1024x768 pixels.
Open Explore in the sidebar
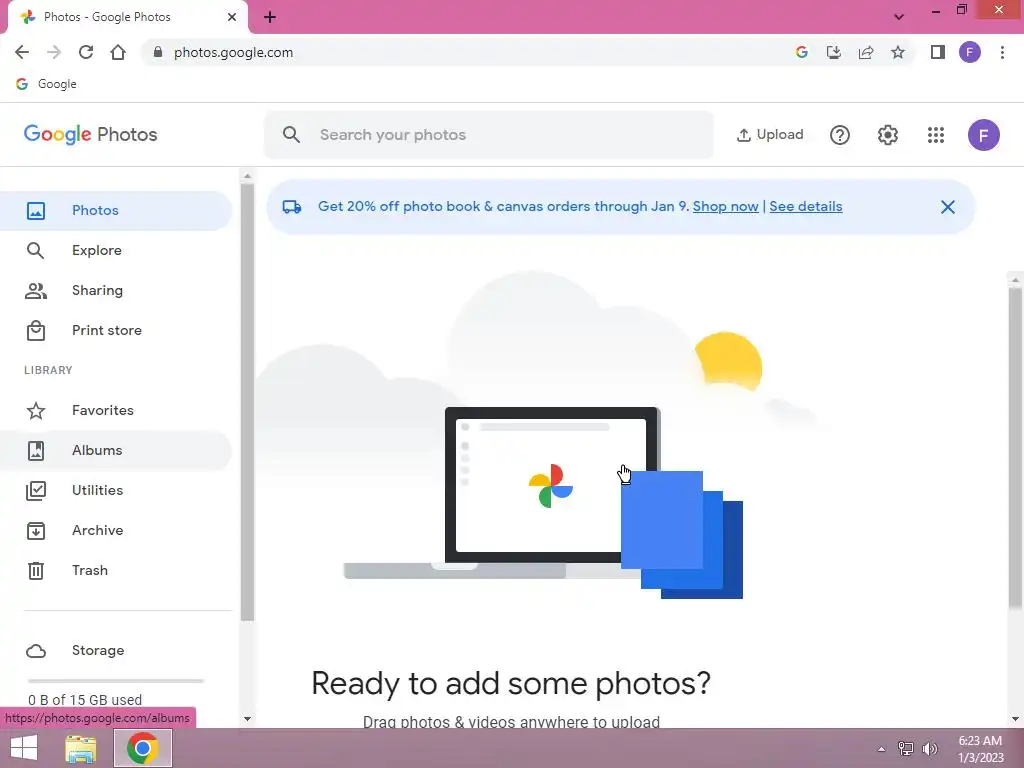(x=116, y=250)
